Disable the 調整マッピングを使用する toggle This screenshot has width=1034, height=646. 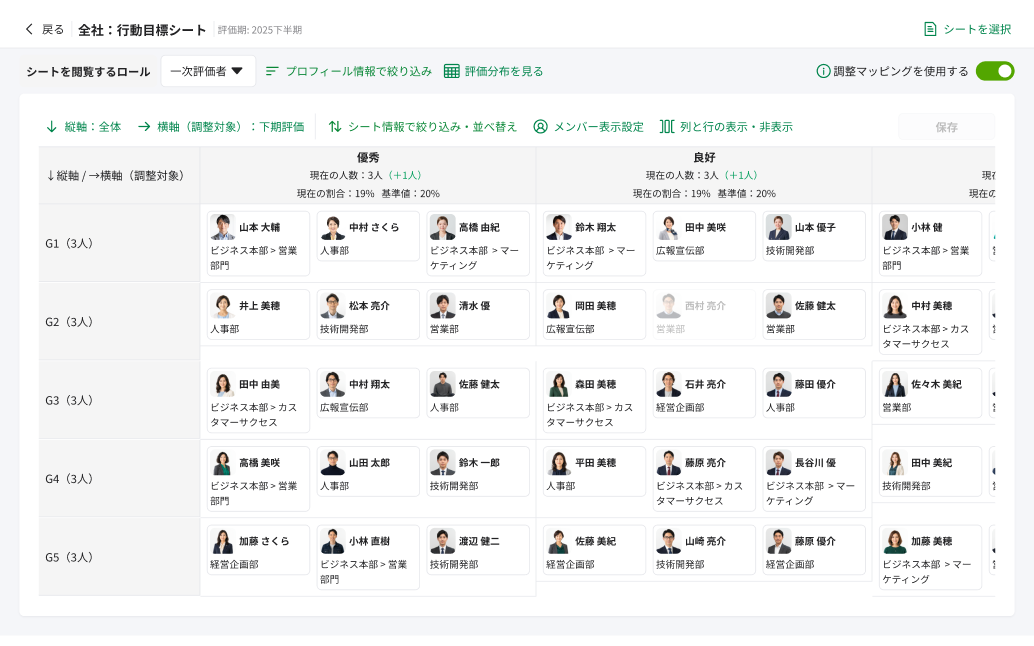(x=995, y=72)
